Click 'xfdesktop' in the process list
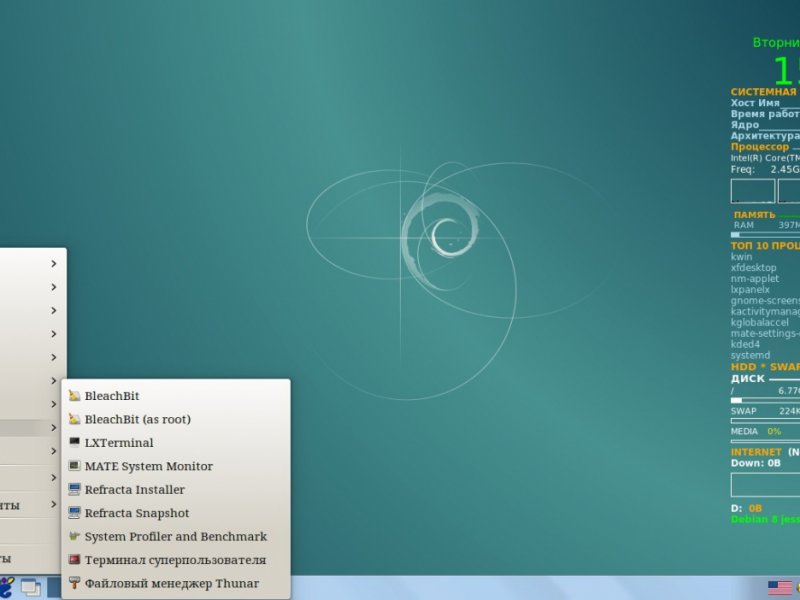This screenshot has height=600, width=800. [754, 268]
